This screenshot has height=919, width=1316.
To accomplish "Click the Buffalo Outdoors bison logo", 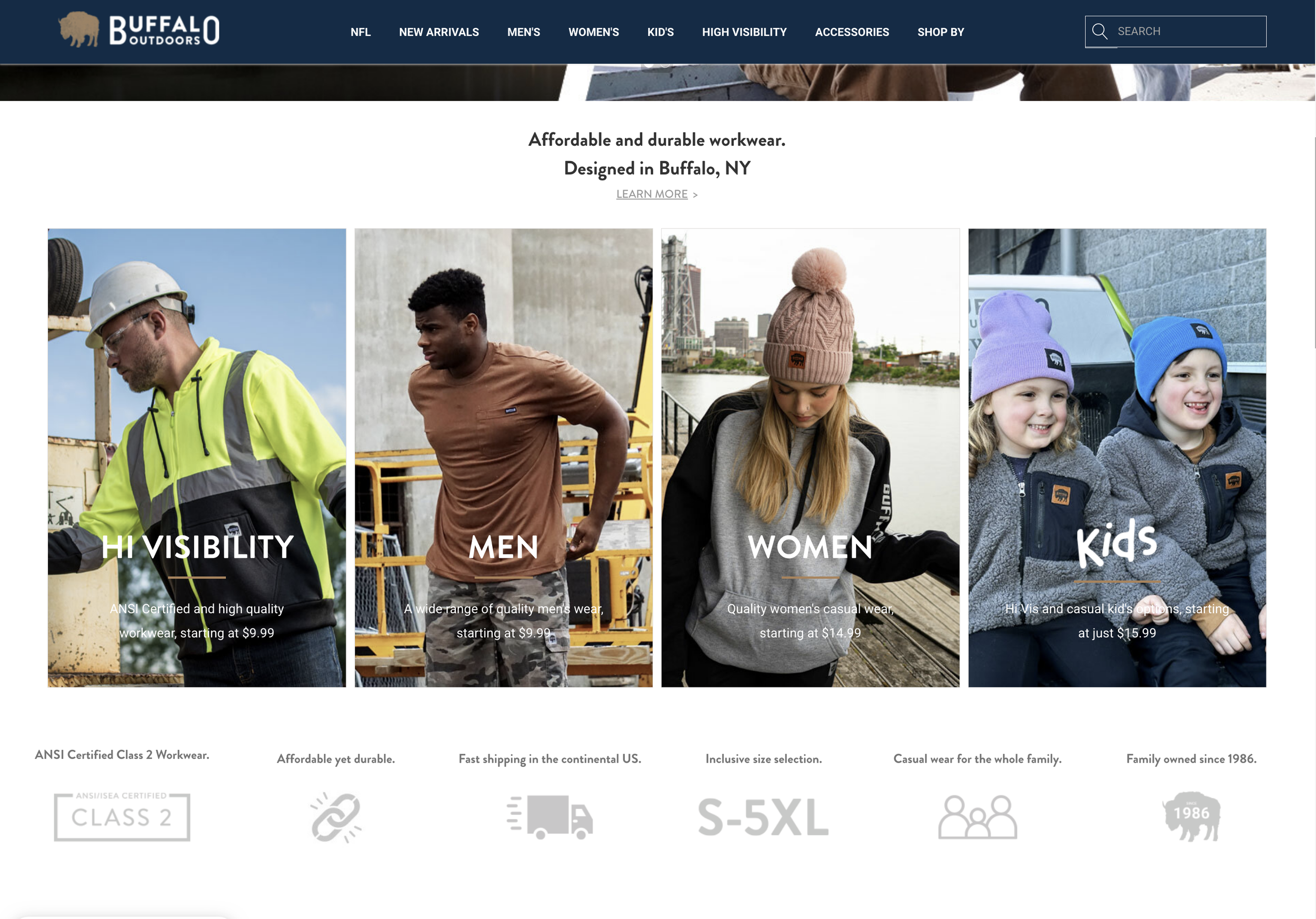I will click(x=79, y=30).
